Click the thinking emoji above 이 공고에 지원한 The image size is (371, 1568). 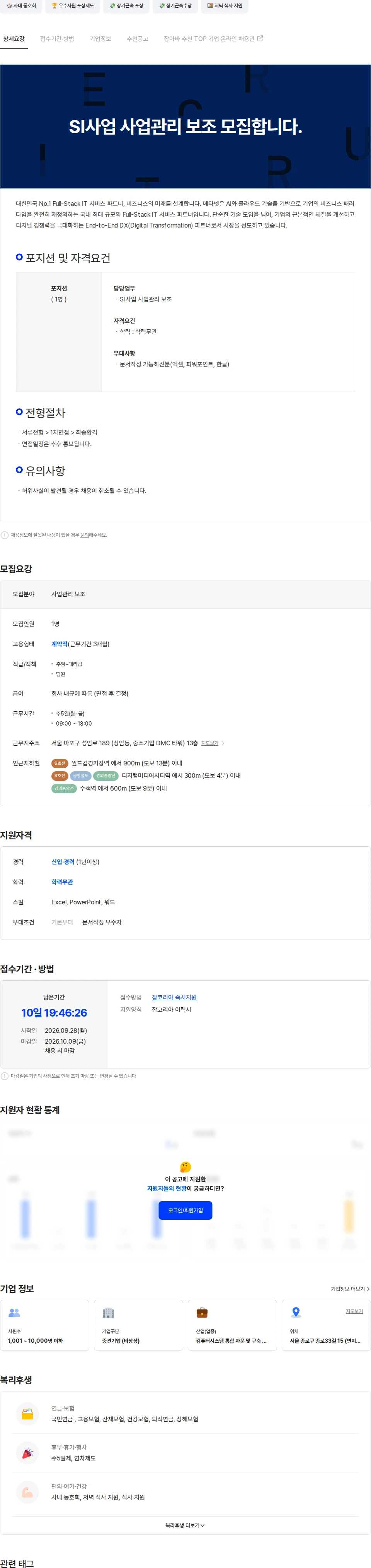(185, 1167)
